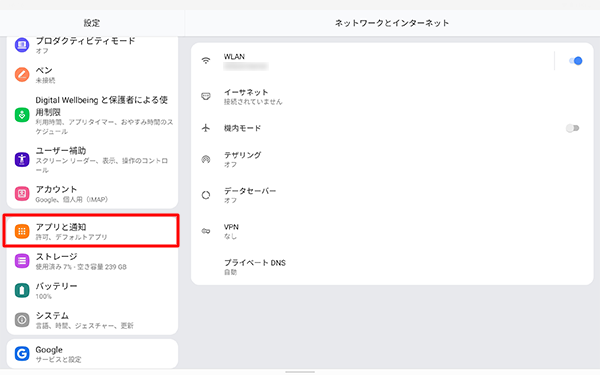Open アカウント settings entry
Screen dimensions: 600x375
(x=92, y=194)
